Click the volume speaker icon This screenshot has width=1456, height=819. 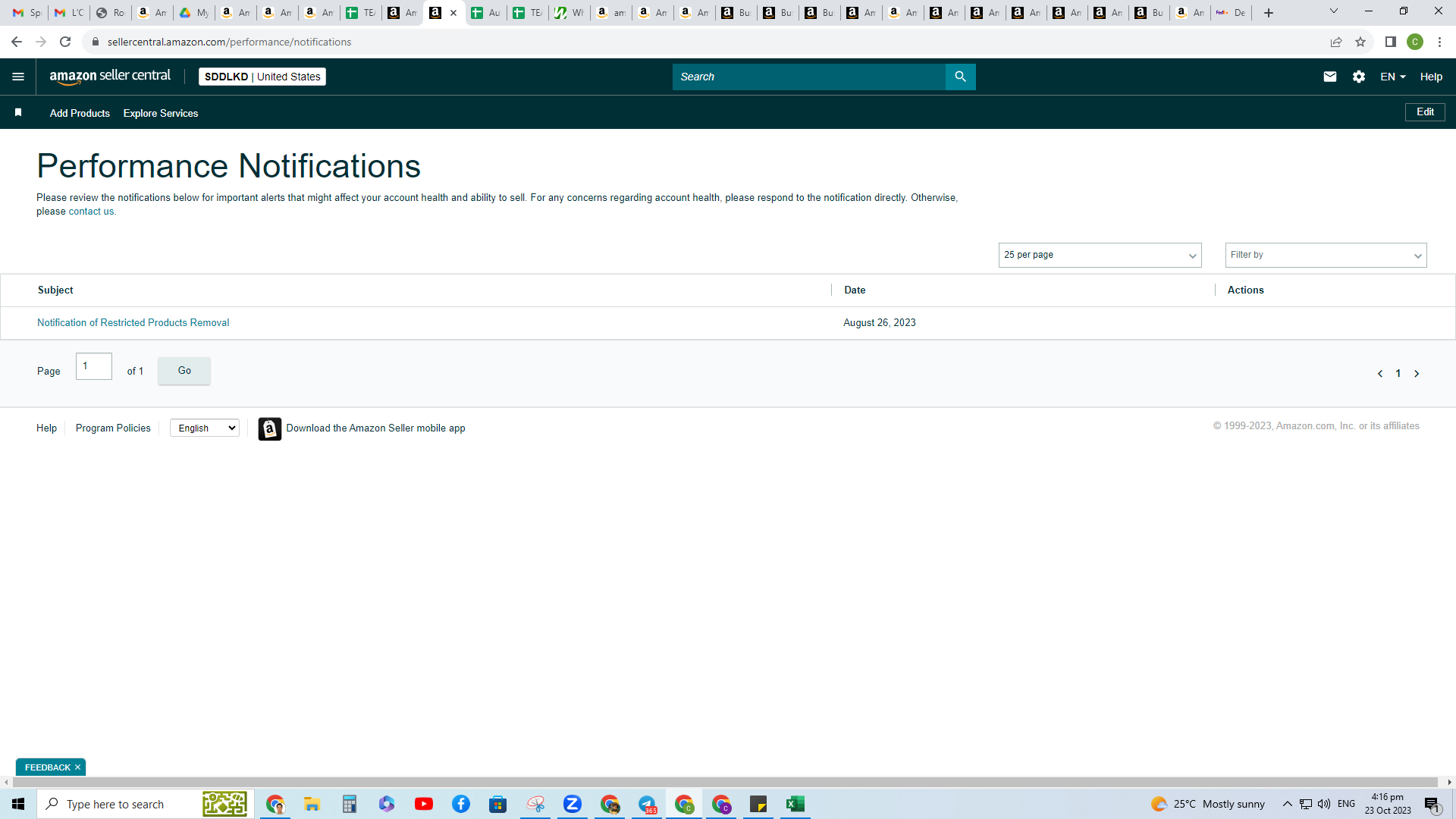point(1324,804)
